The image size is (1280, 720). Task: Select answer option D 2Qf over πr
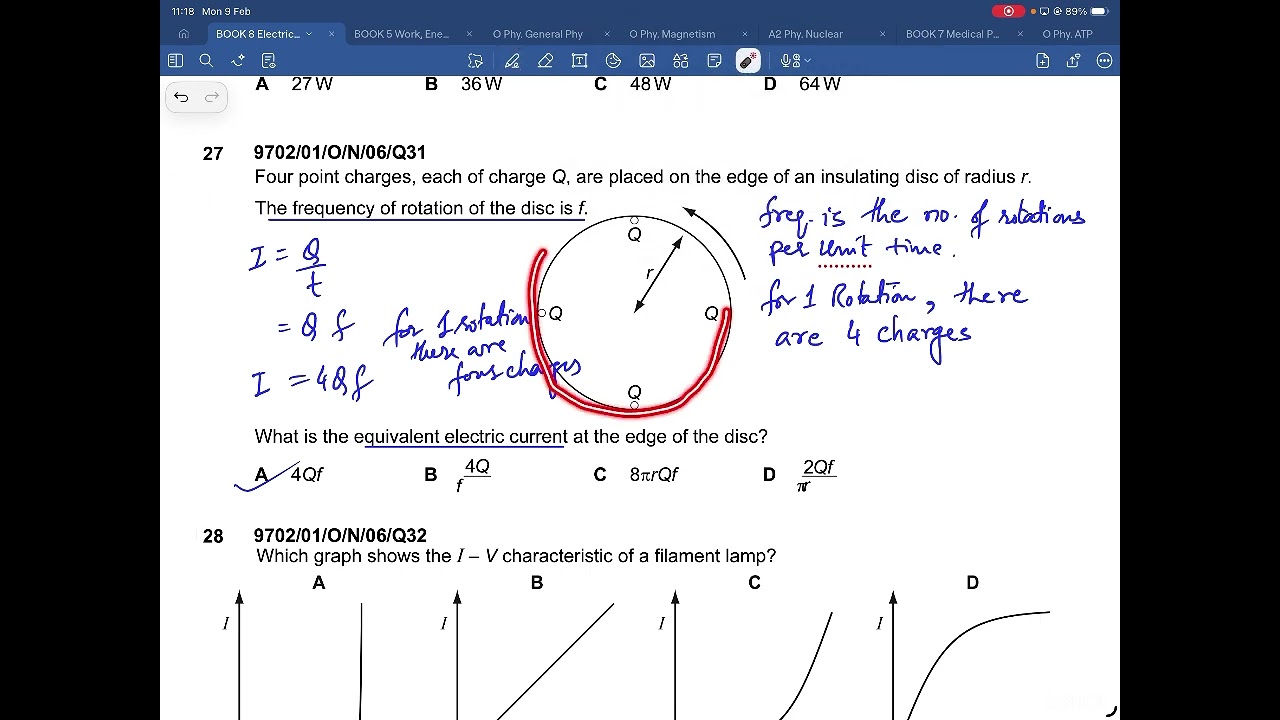pyautogui.click(x=799, y=475)
